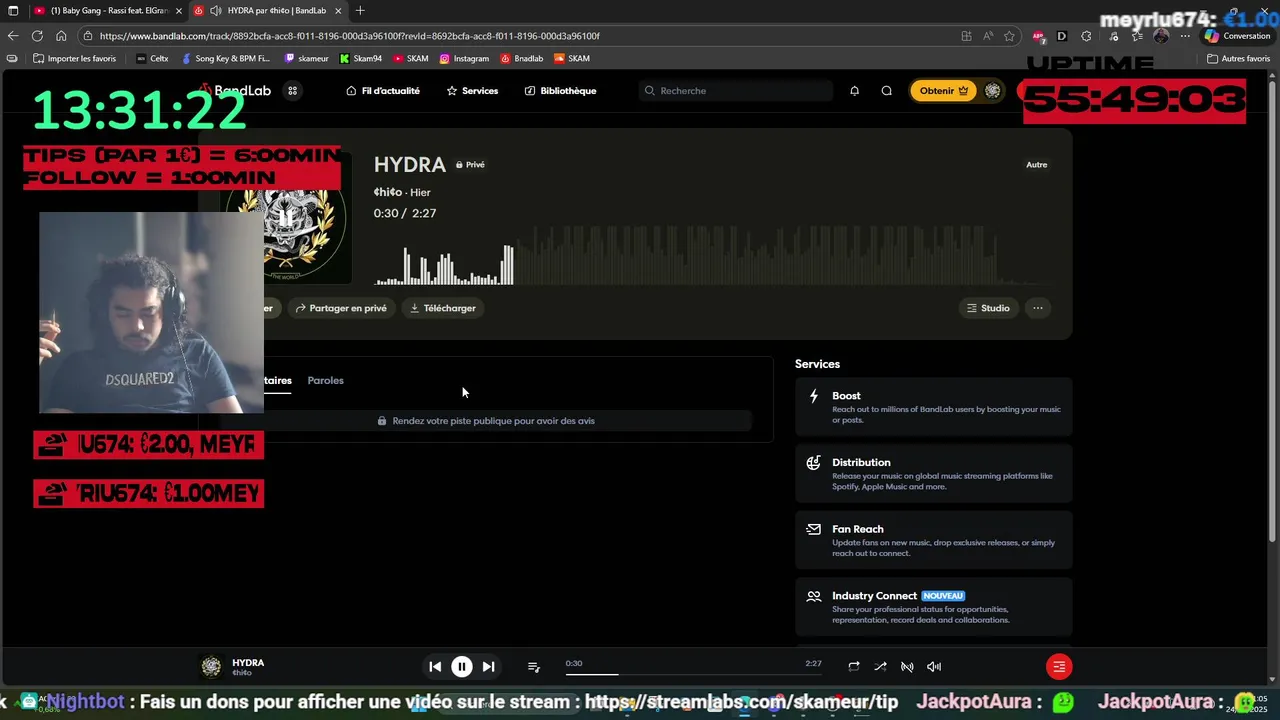Toggle shuffle in the bottom player
The image size is (1280, 720).
pos(880,667)
